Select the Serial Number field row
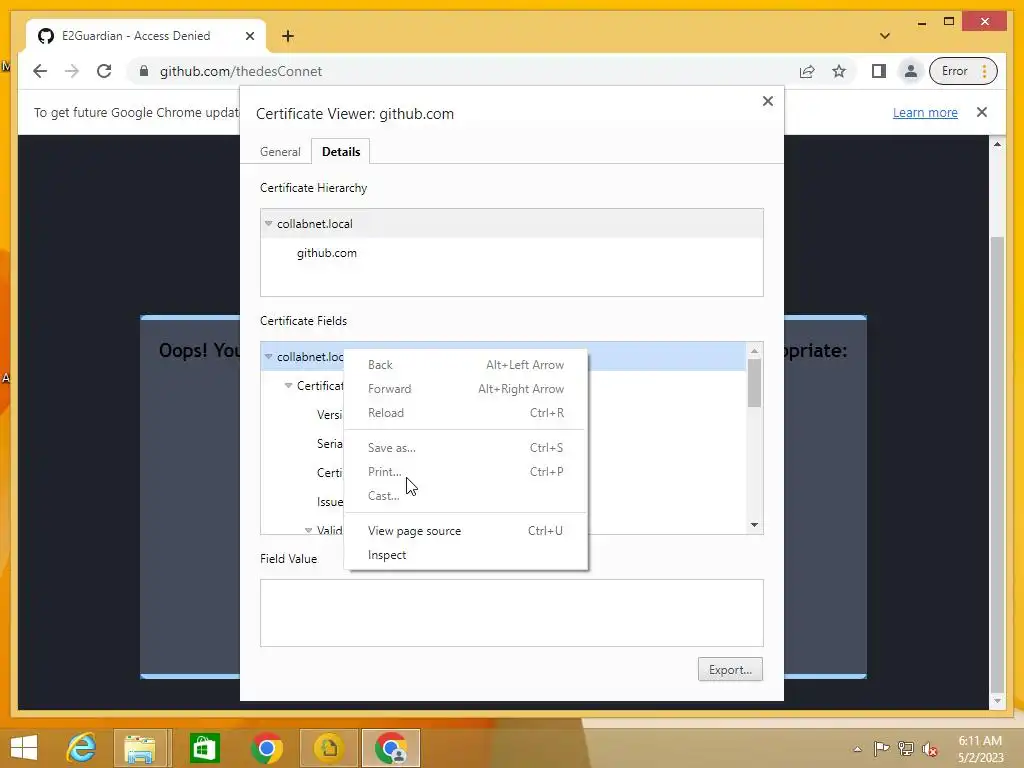The width and height of the screenshot is (1024, 768). [330, 443]
